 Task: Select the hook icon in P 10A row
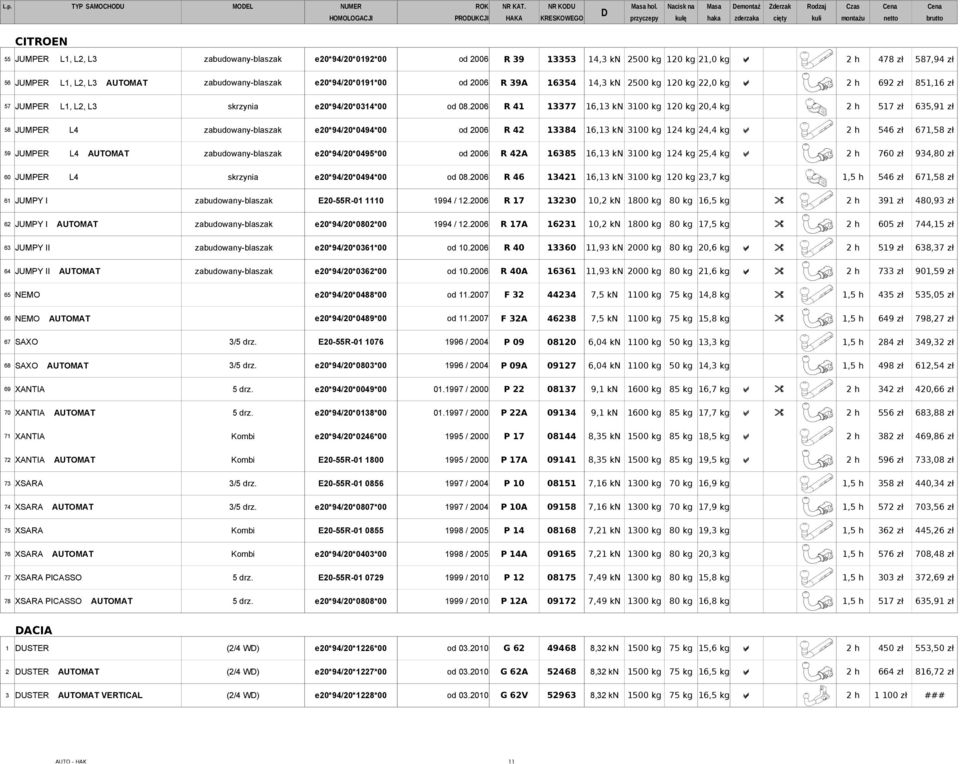coord(816,507)
